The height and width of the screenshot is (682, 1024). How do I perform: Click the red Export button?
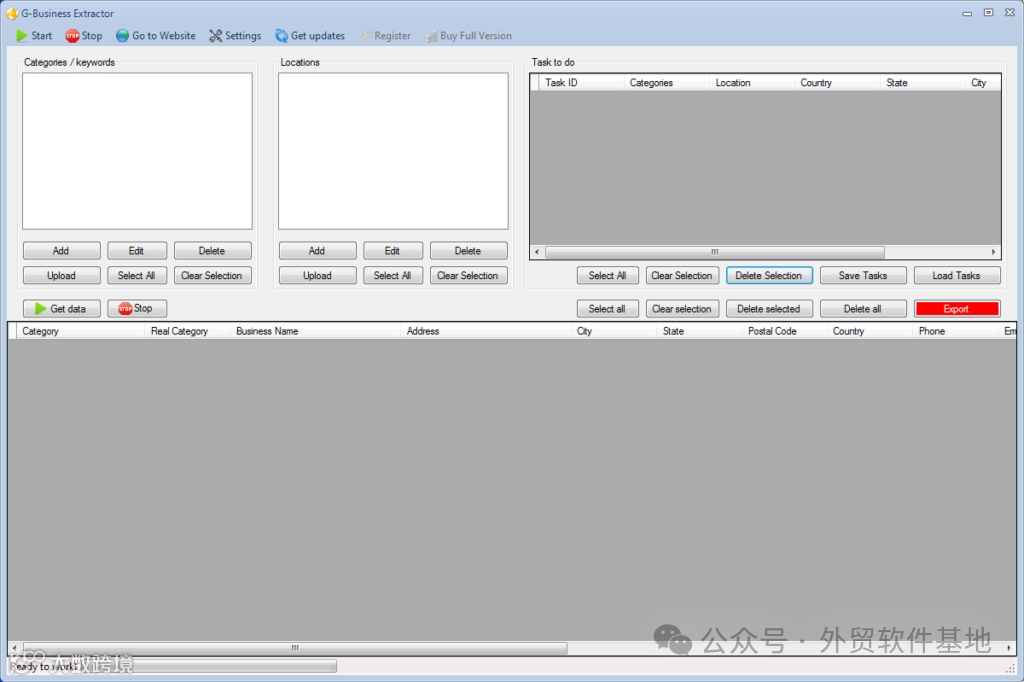click(957, 309)
